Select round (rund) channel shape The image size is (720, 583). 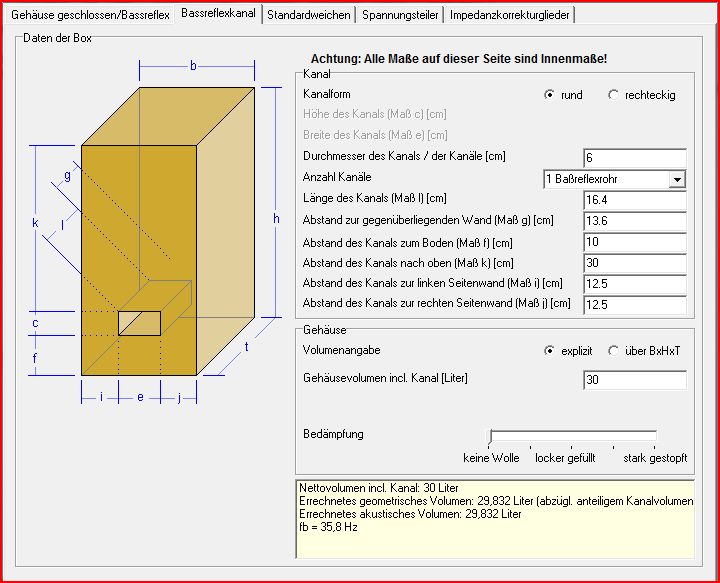pyautogui.click(x=563, y=95)
